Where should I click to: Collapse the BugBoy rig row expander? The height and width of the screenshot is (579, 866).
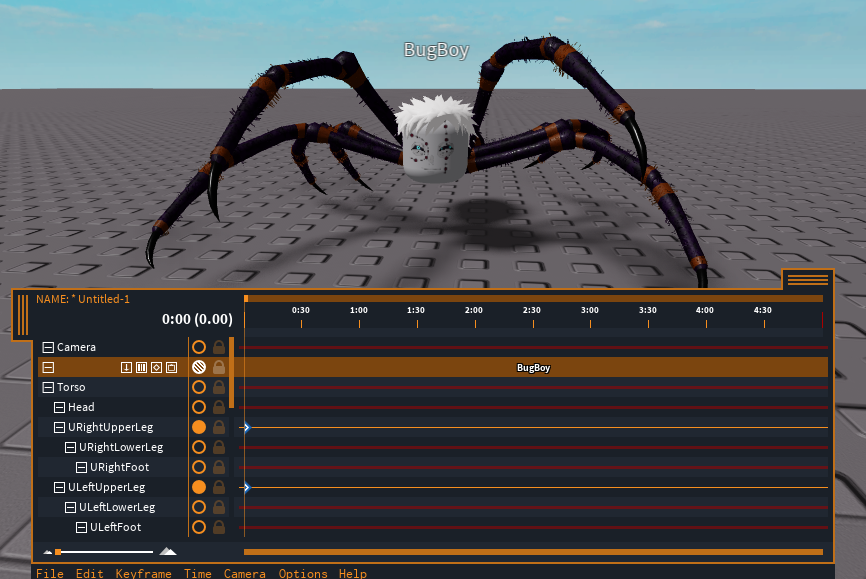click(x=48, y=367)
